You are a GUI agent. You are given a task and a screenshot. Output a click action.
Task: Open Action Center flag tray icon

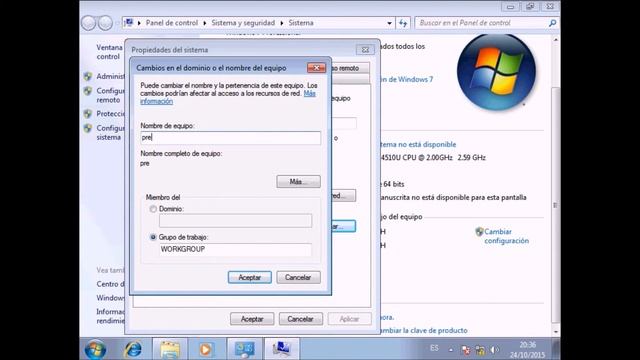466,350
